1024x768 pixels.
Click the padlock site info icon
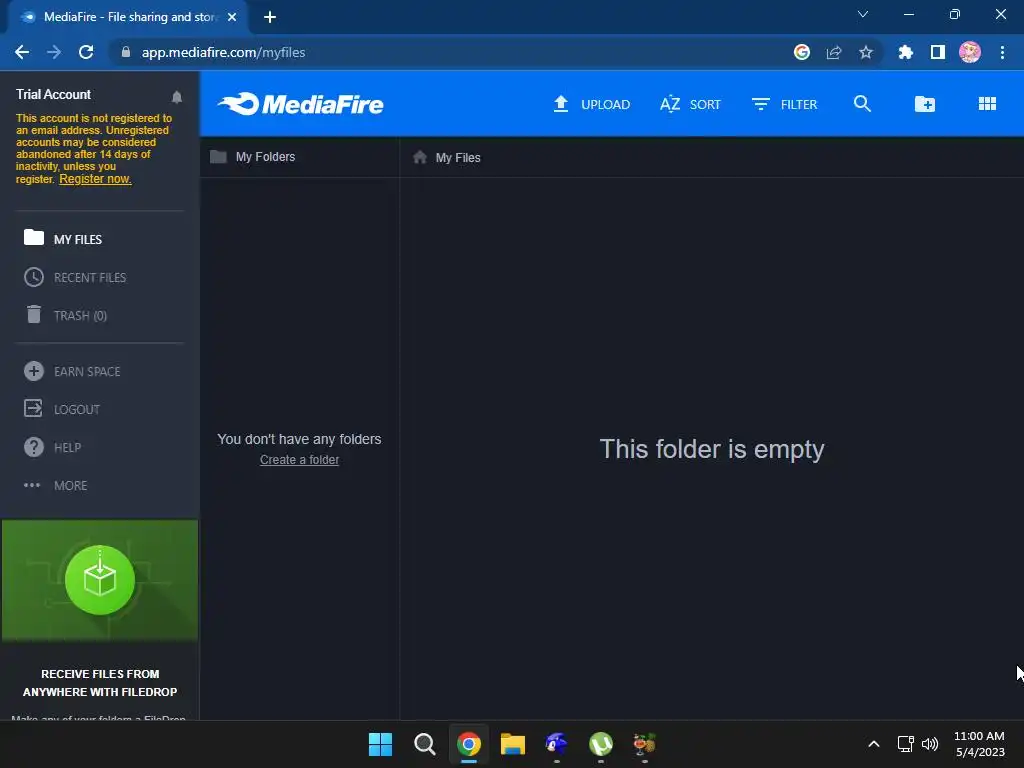[x=126, y=52]
